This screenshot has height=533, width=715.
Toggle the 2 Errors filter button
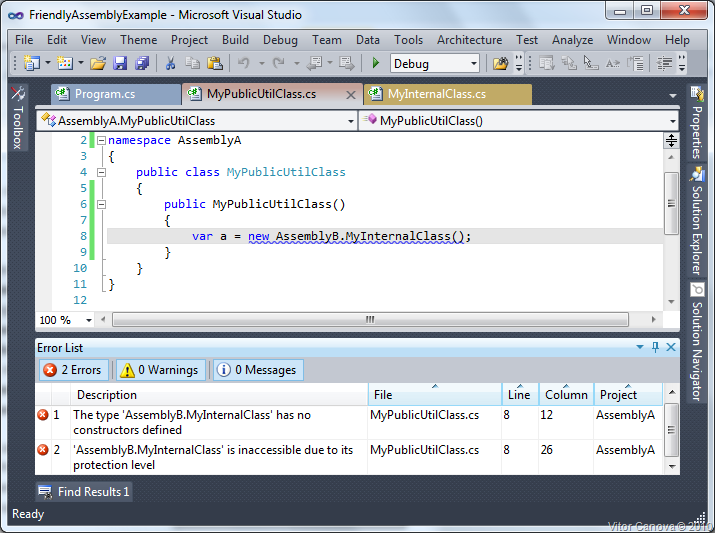(x=73, y=370)
